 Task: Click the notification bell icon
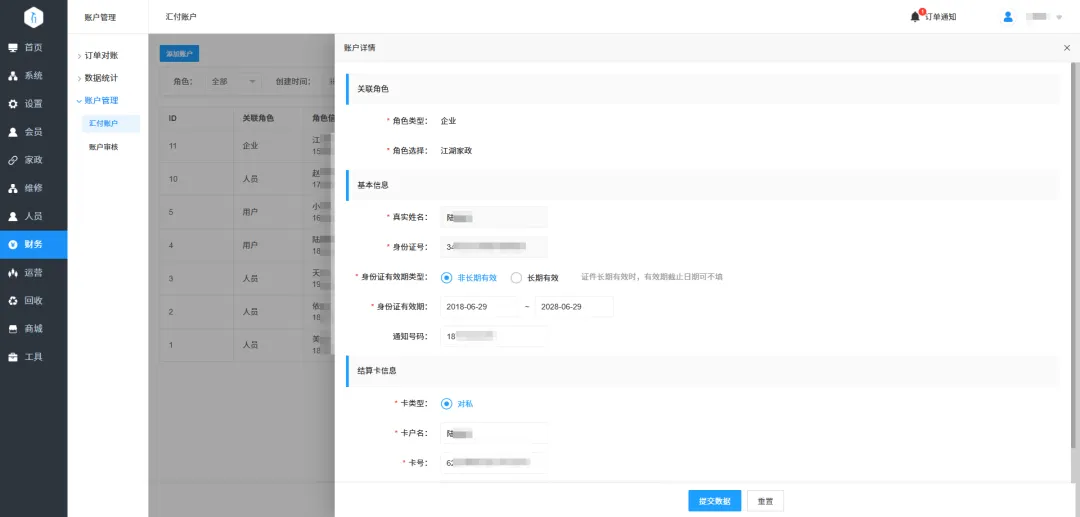pyautogui.click(x=915, y=17)
